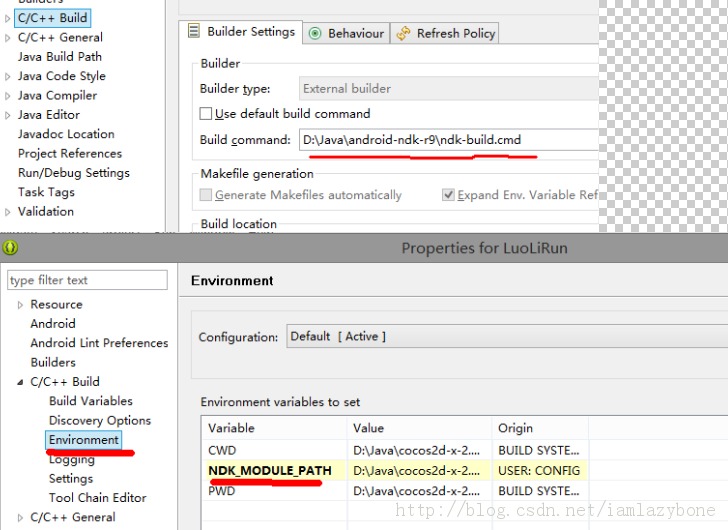Collapse the C/C++ Build tree node
Screen dimensions: 728x530
(21, 382)
